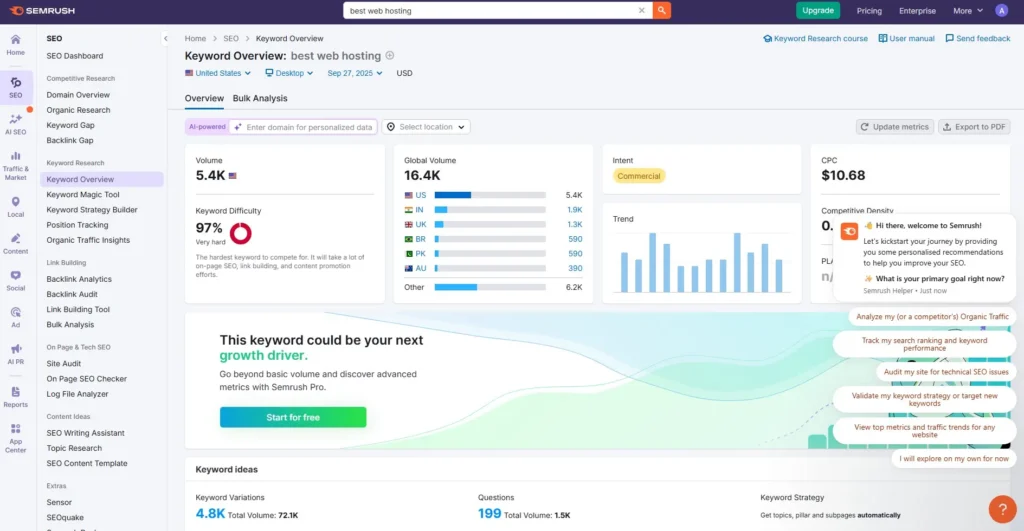Select 'Audit my site for technical SEO issues'
Screen dimensions: 1024x531
pos(946,372)
